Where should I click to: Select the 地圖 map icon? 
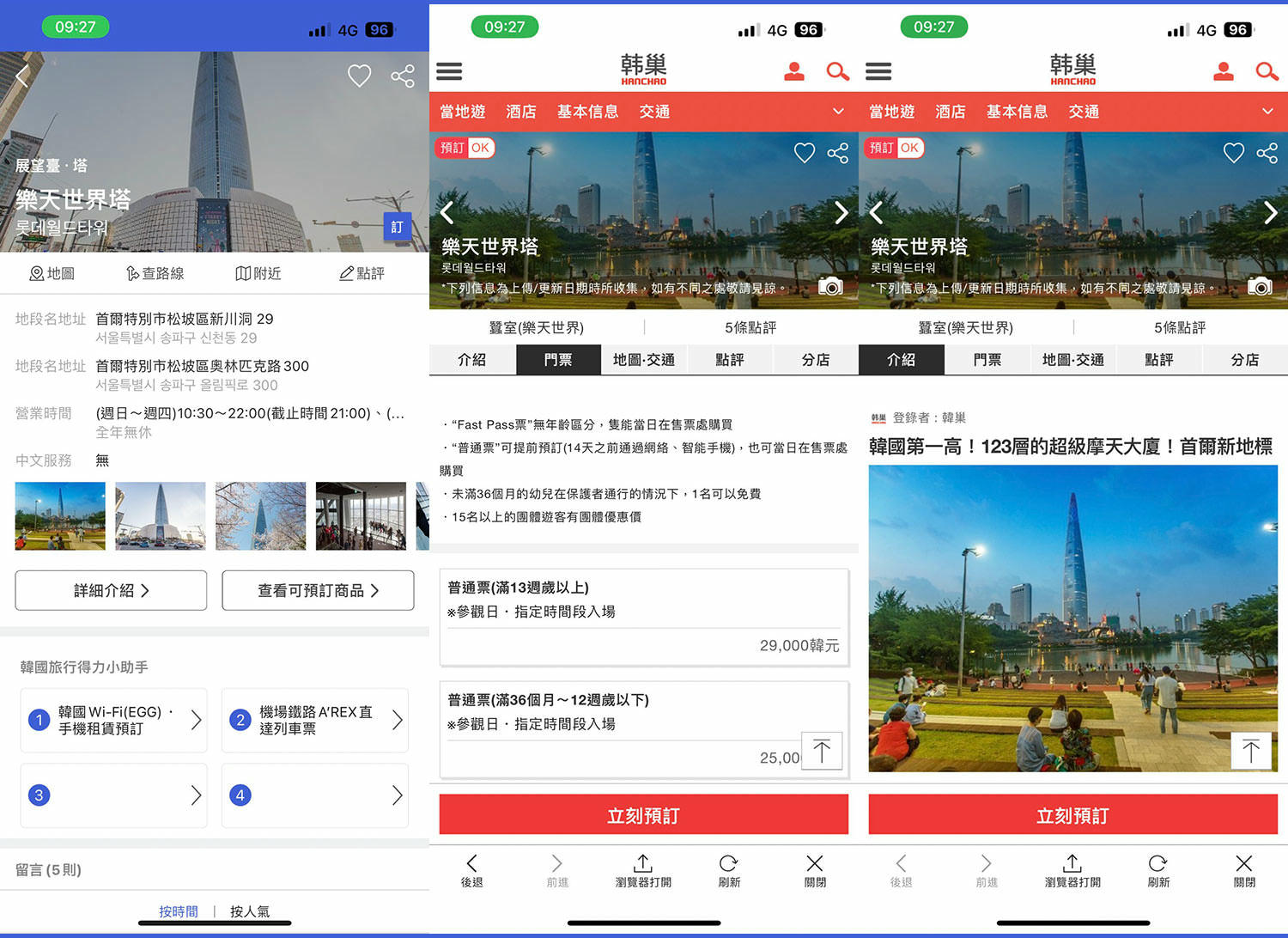coord(52,273)
